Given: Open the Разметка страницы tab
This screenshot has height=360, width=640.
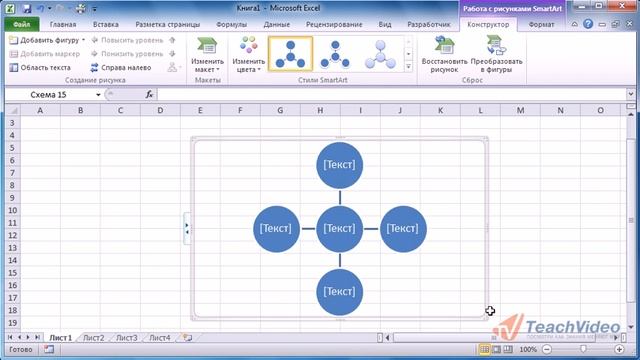Looking at the screenshot, I should [168, 24].
